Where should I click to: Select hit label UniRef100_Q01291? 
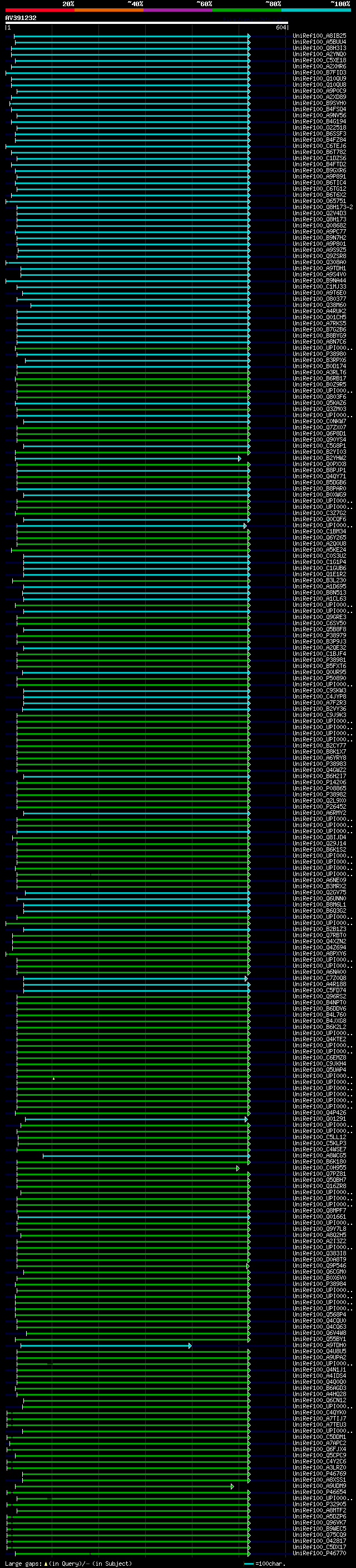pos(319,1119)
